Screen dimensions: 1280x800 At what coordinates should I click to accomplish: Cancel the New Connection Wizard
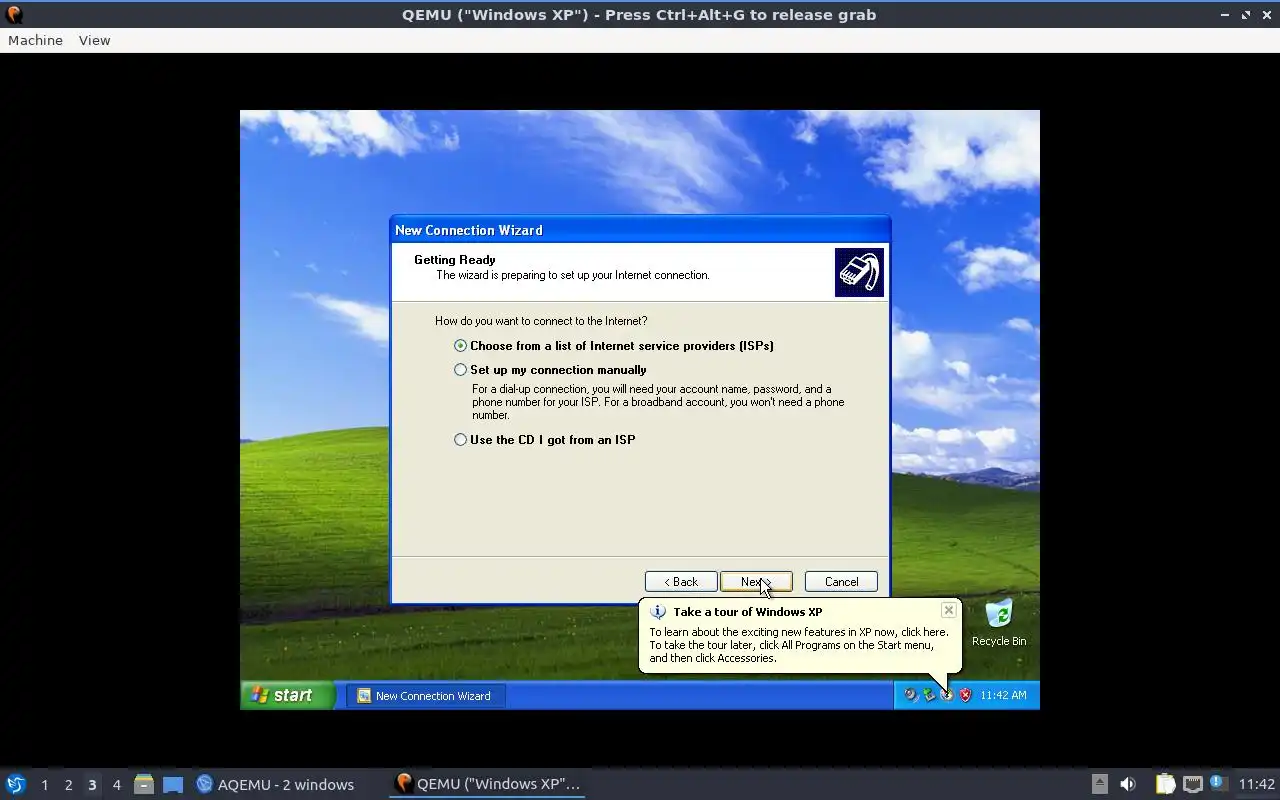point(841,582)
